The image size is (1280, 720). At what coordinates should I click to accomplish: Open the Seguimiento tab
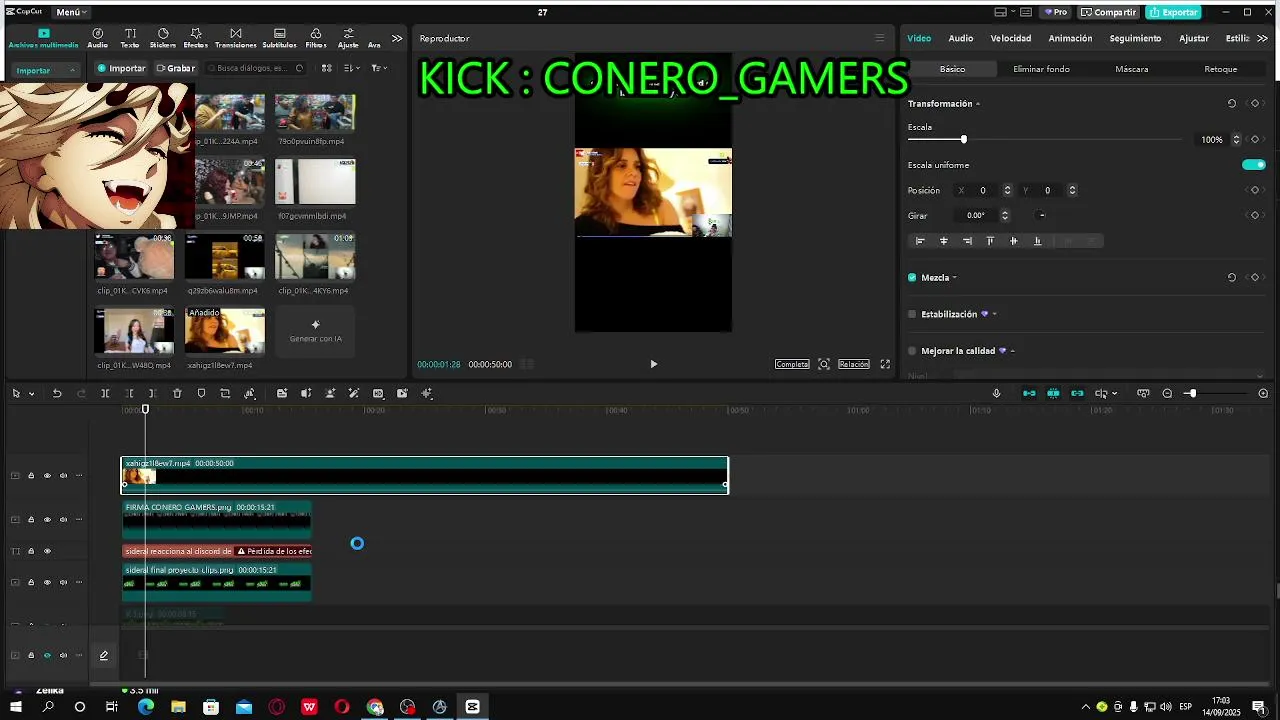(1135, 38)
